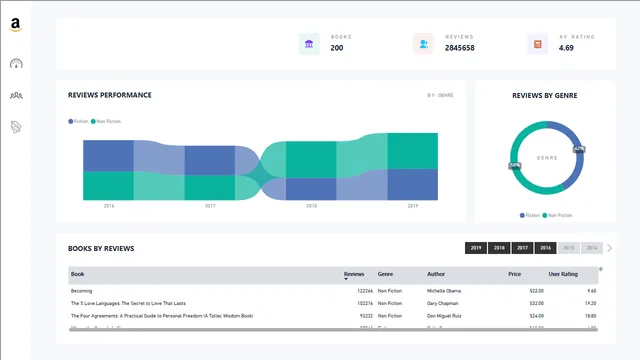Sort table by User Rating header
The height and width of the screenshot is (360, 640).
coord(563,274)
